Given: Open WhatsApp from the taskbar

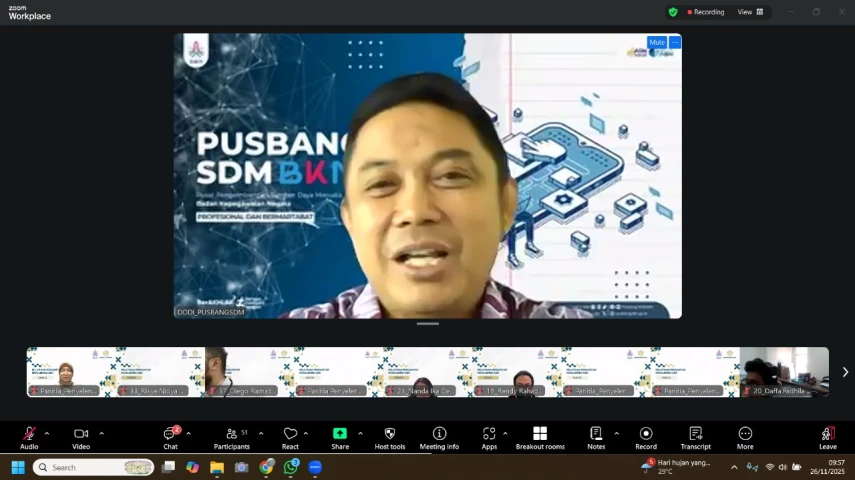Looking at the screenshot, I should pyautogui.click(x=291, y=467).
